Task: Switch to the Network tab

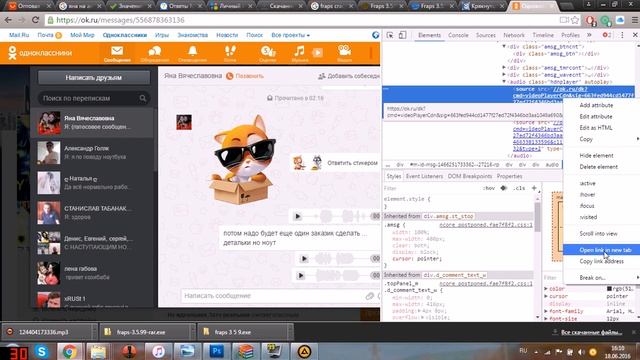Action: tap(514, 35)
